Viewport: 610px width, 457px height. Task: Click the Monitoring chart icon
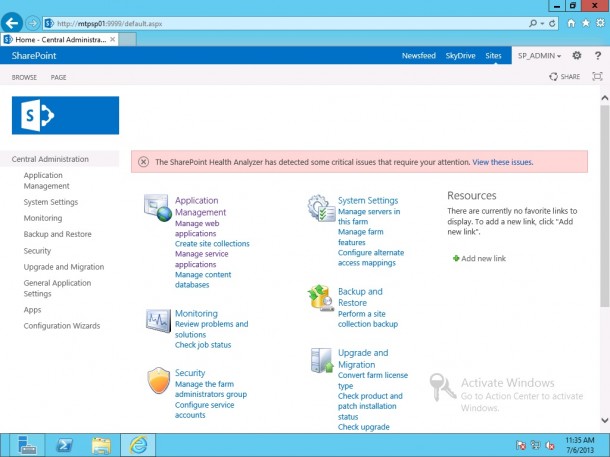coord(158,321)
